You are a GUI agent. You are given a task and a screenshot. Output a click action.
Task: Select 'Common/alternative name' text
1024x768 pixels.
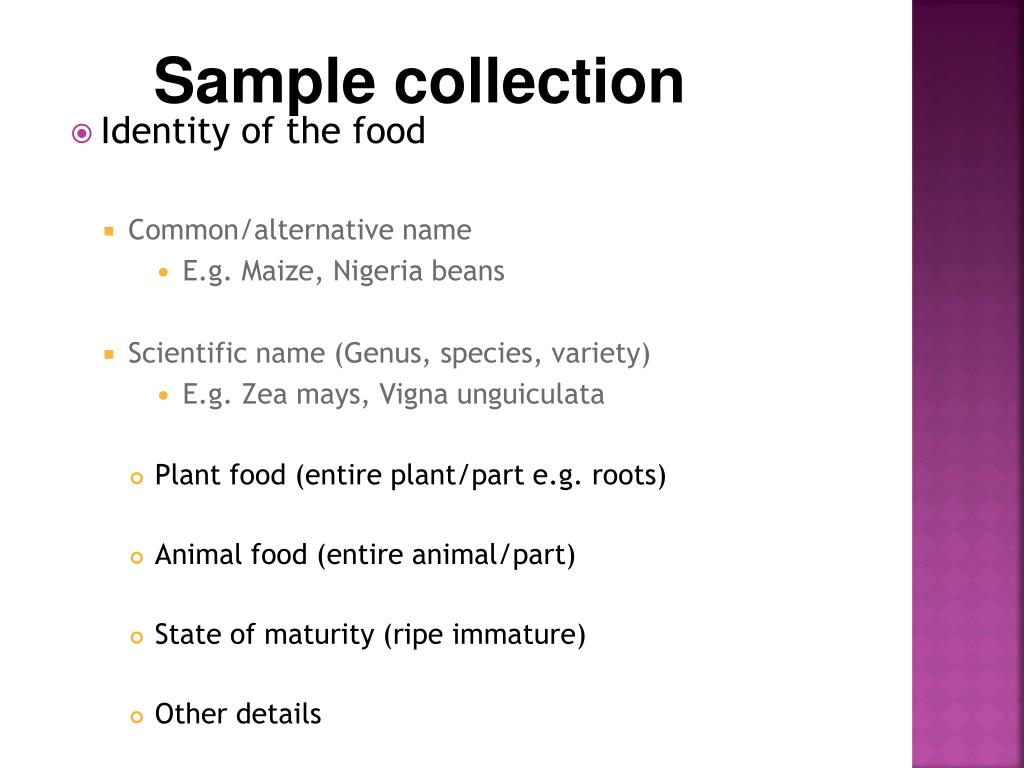(300, 230)
